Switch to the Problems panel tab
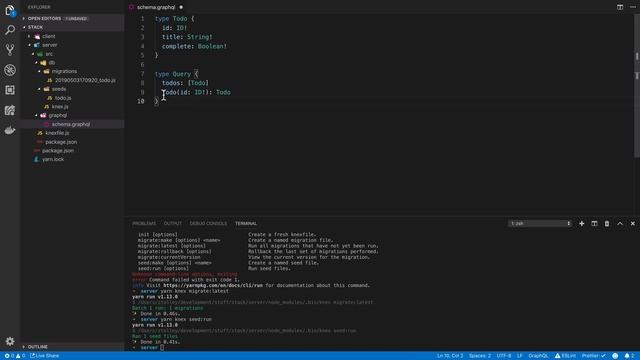640x360 pixels. click(x=144, y=224)
